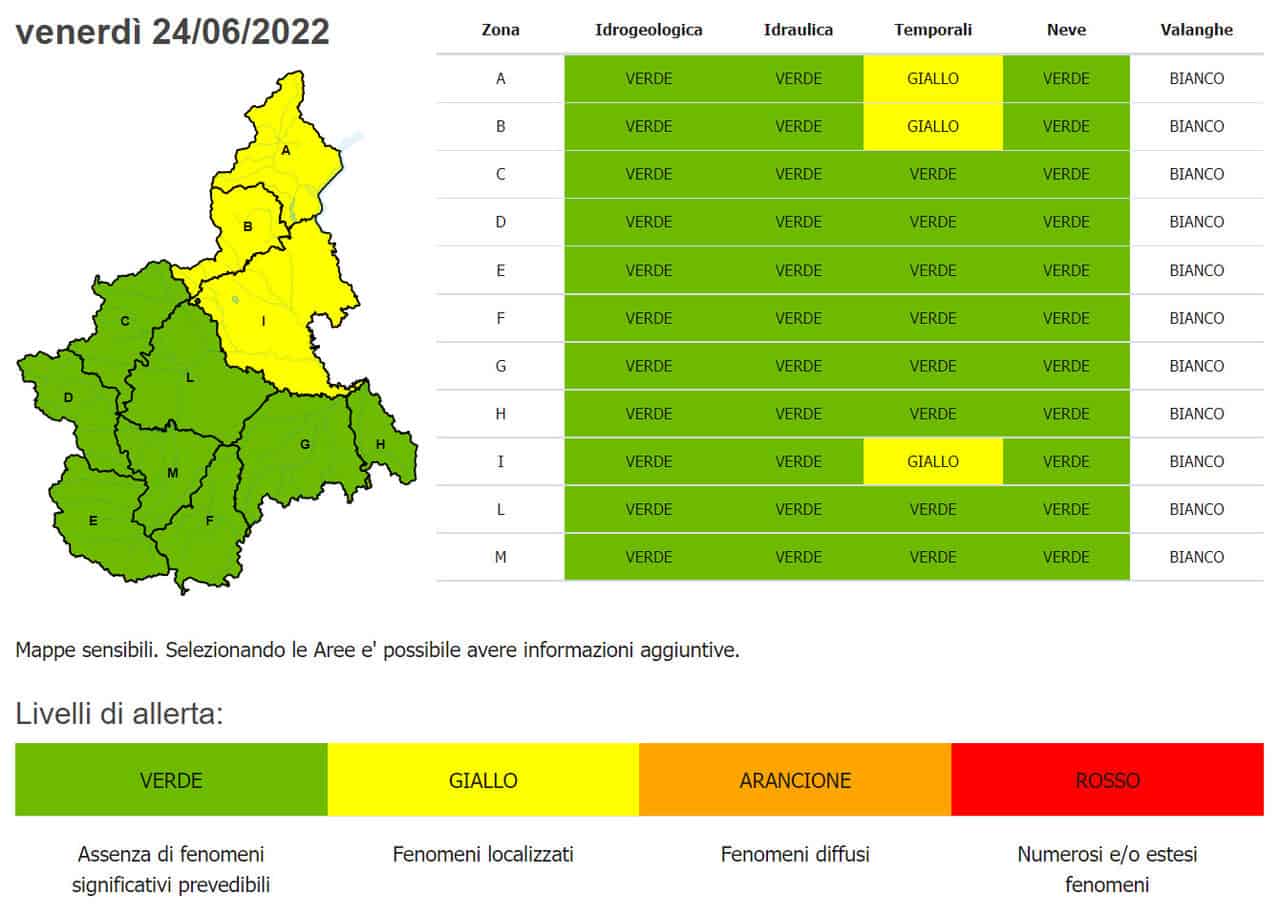1280x916 pixels.
Task: Click VERDE Neve cell in row L
Action: pyautogui.click(x=1066, y=509)
